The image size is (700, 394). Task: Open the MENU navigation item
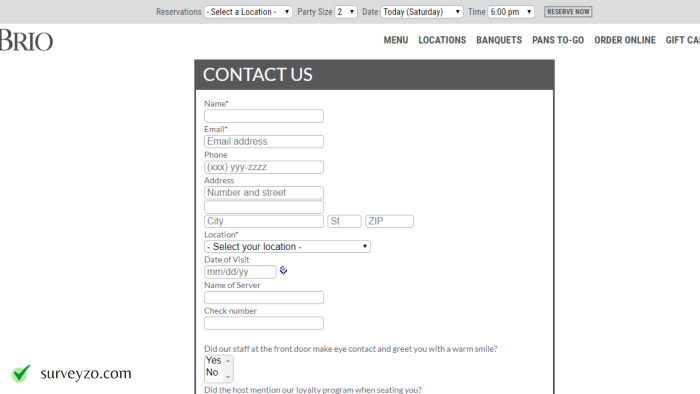click(x=396, y=40)
